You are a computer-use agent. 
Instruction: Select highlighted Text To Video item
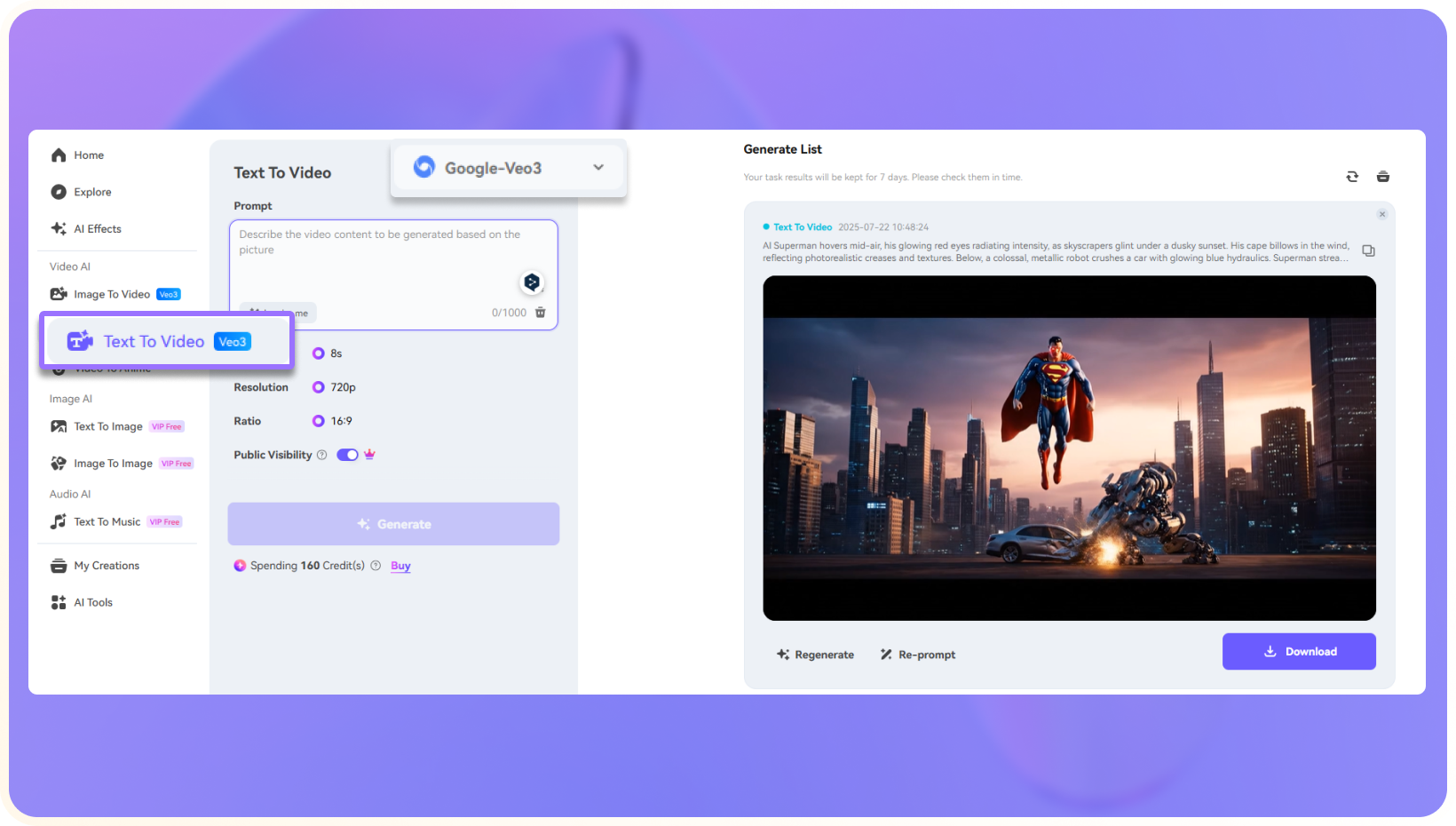(x=166, y=341)
